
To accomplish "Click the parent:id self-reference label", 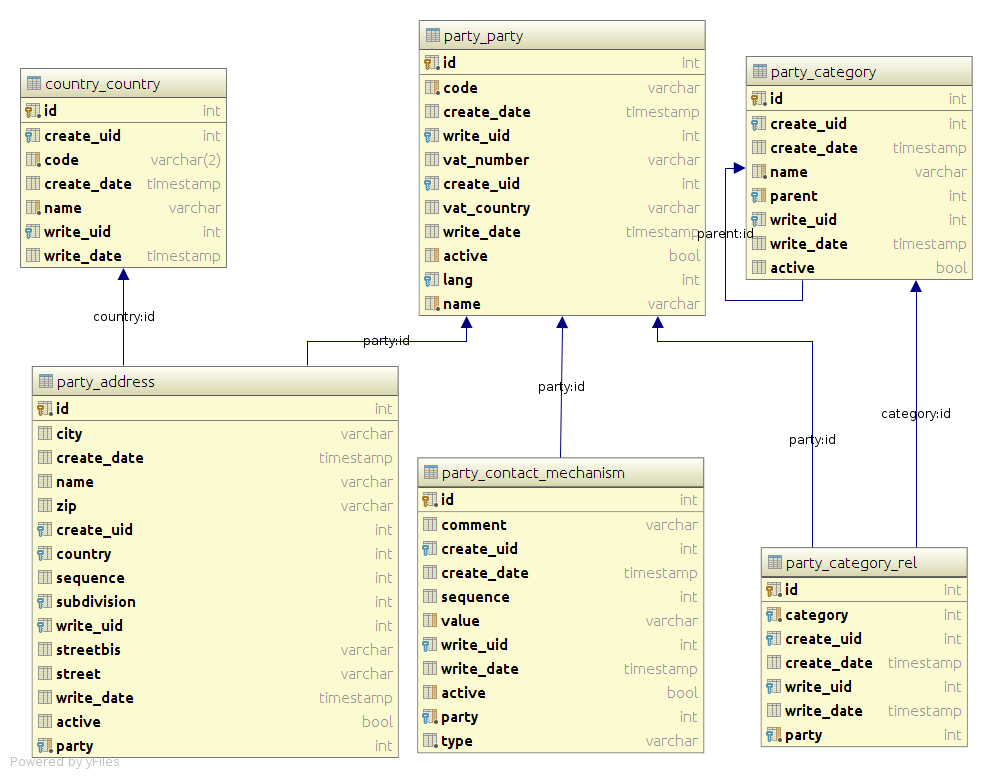I will click(725, 234).
